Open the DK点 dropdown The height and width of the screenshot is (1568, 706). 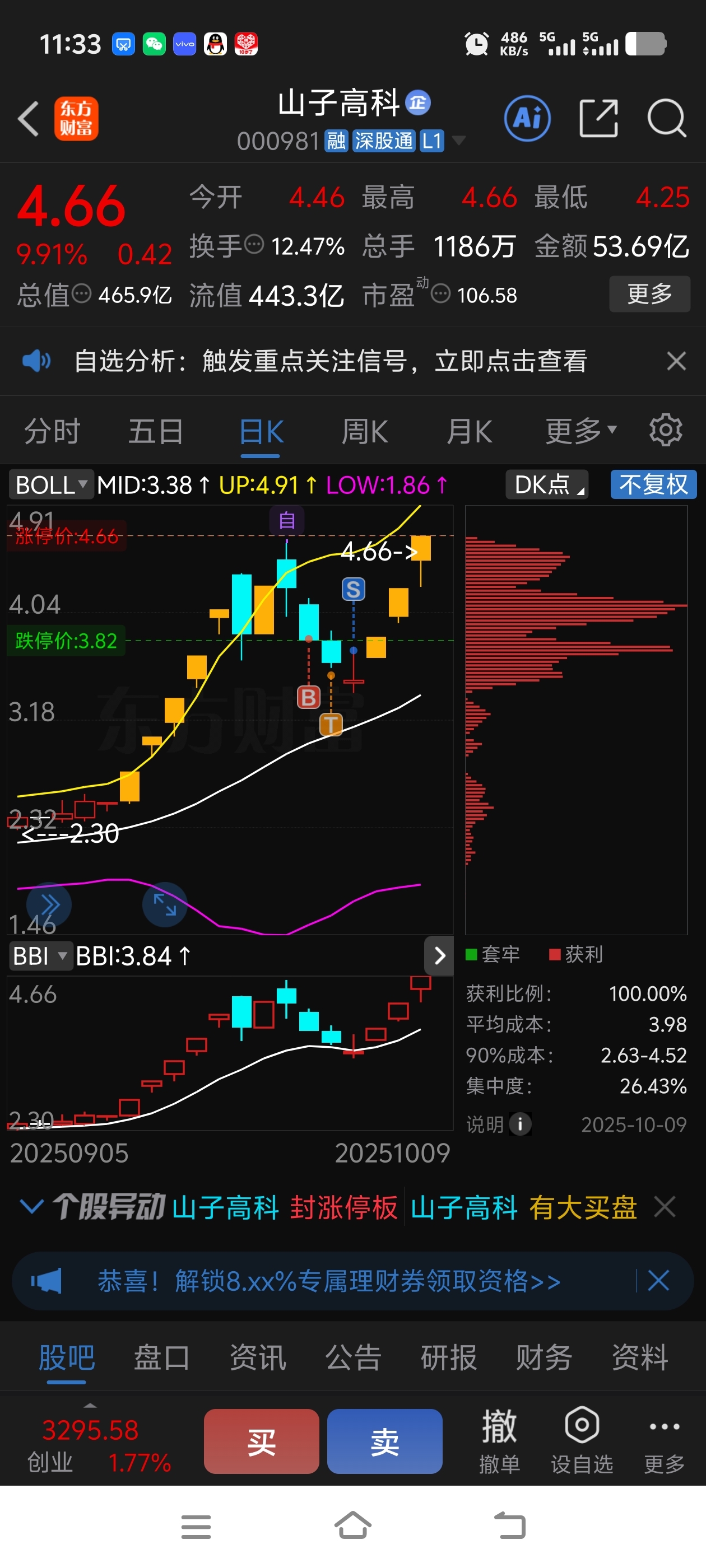[x=547, y=484]
